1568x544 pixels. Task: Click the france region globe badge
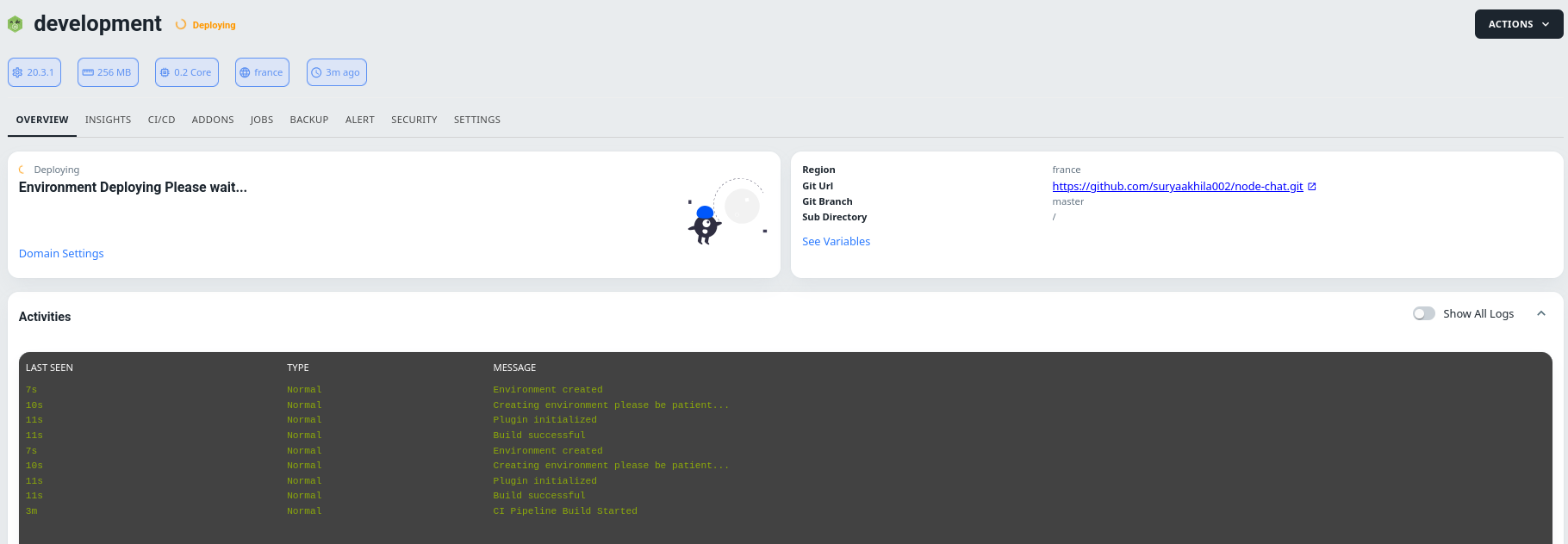(262, 72)
